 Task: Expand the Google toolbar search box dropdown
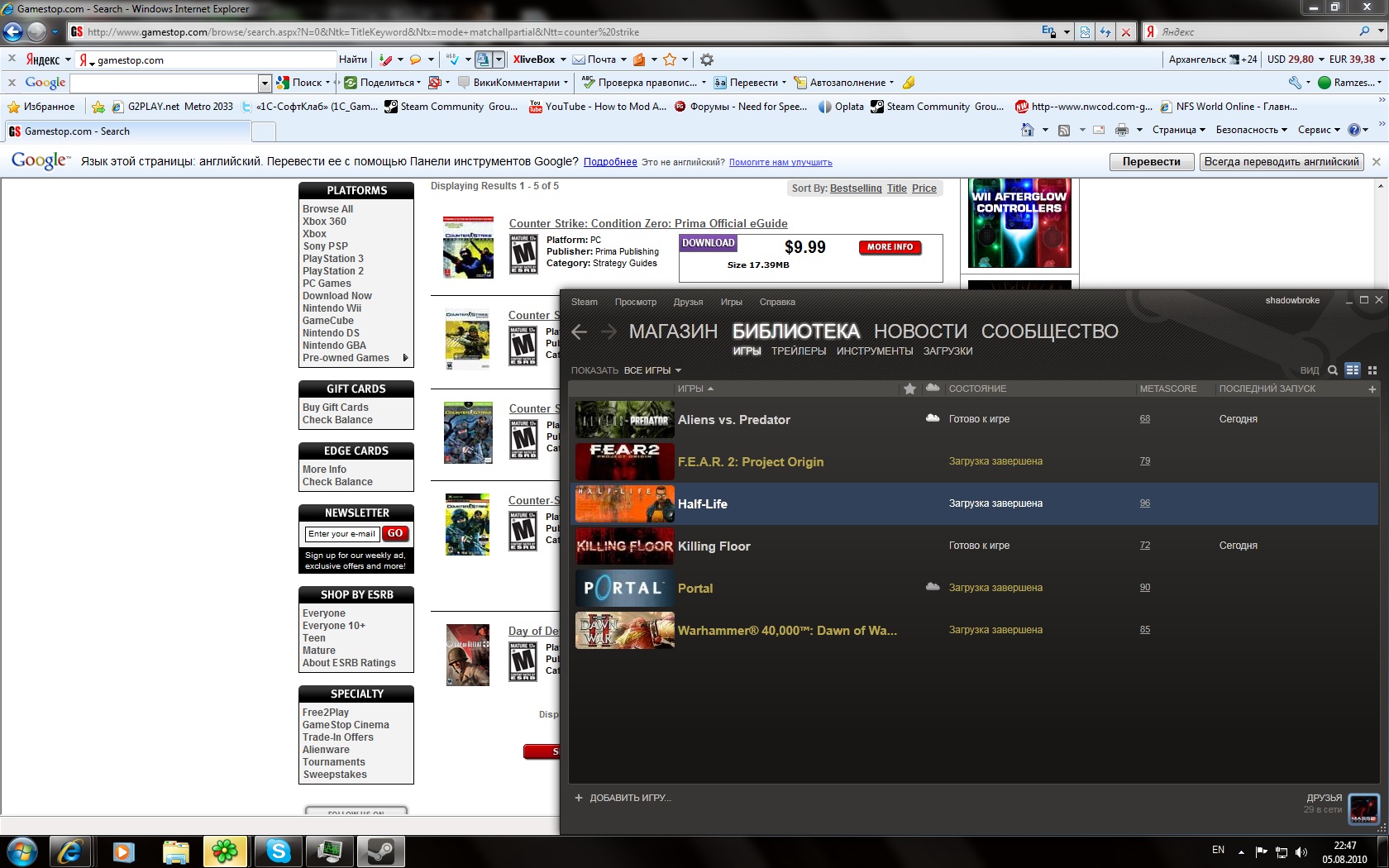coord(265,83)
